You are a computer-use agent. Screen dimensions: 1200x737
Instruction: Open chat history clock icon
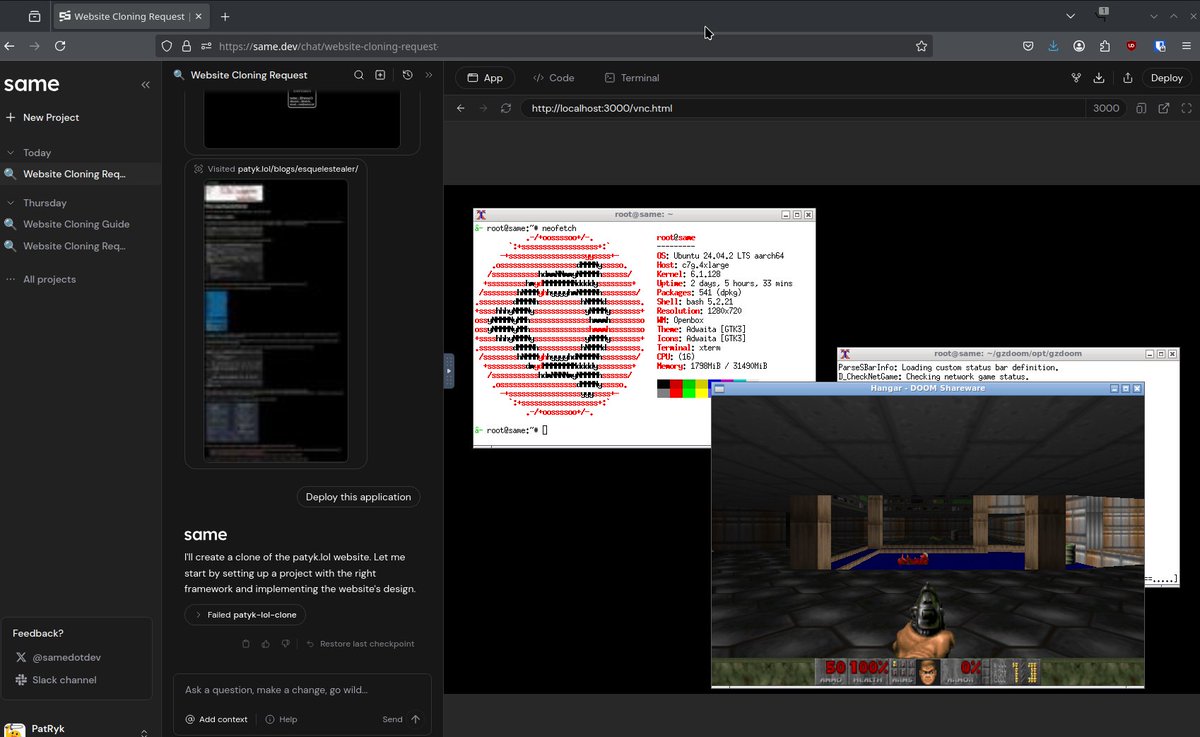pyautogui.click(x=407, y=75)
